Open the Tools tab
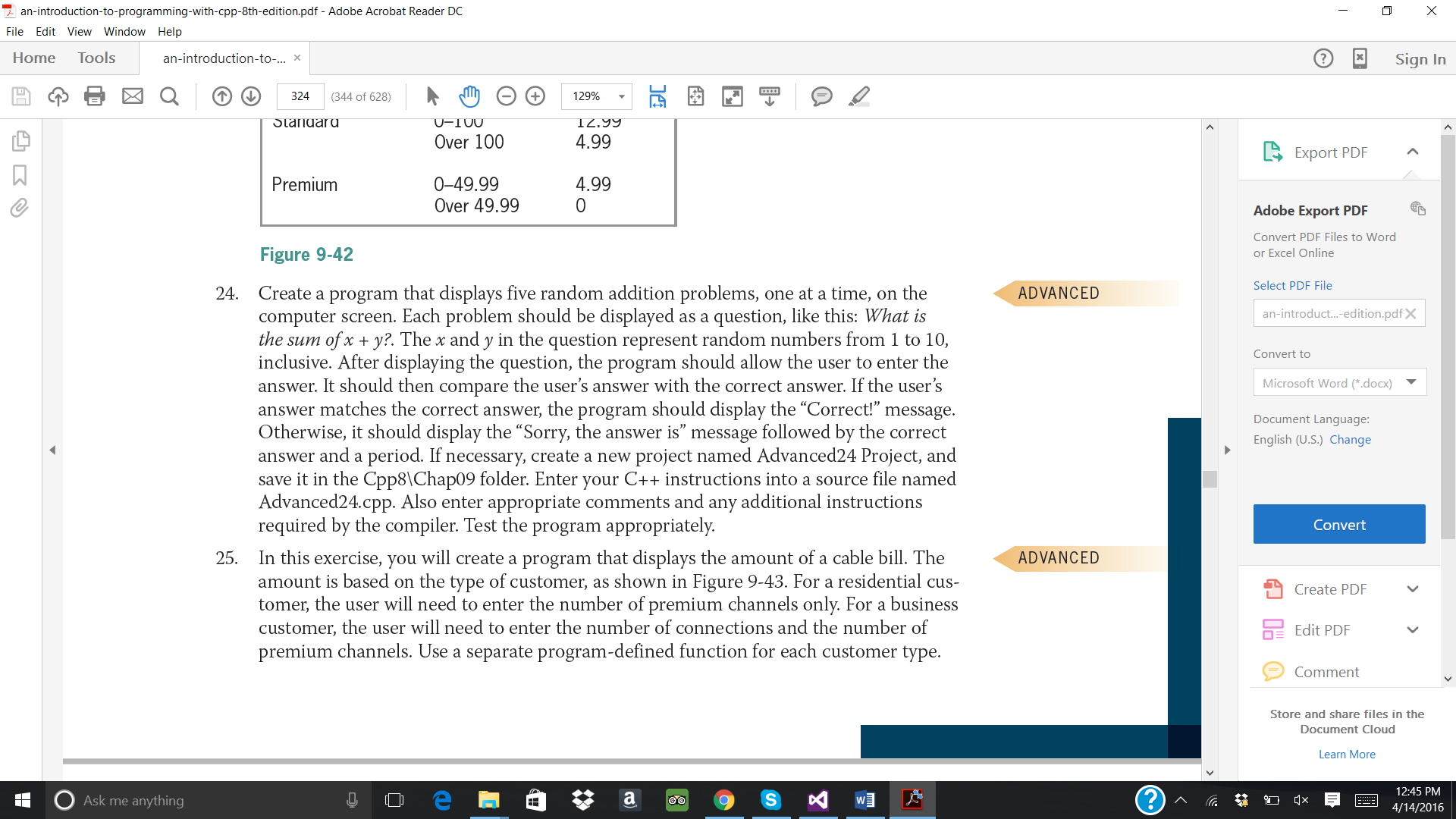1456x819 pixels. click(96, 58)
